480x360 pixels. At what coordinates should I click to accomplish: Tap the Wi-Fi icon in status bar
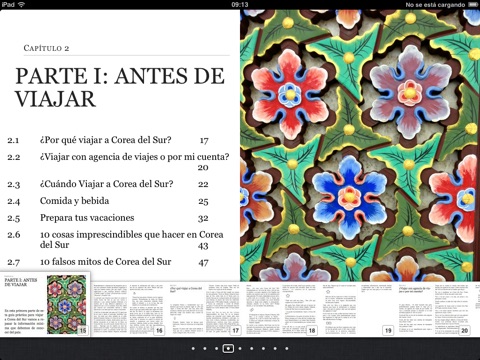(22, 5)
